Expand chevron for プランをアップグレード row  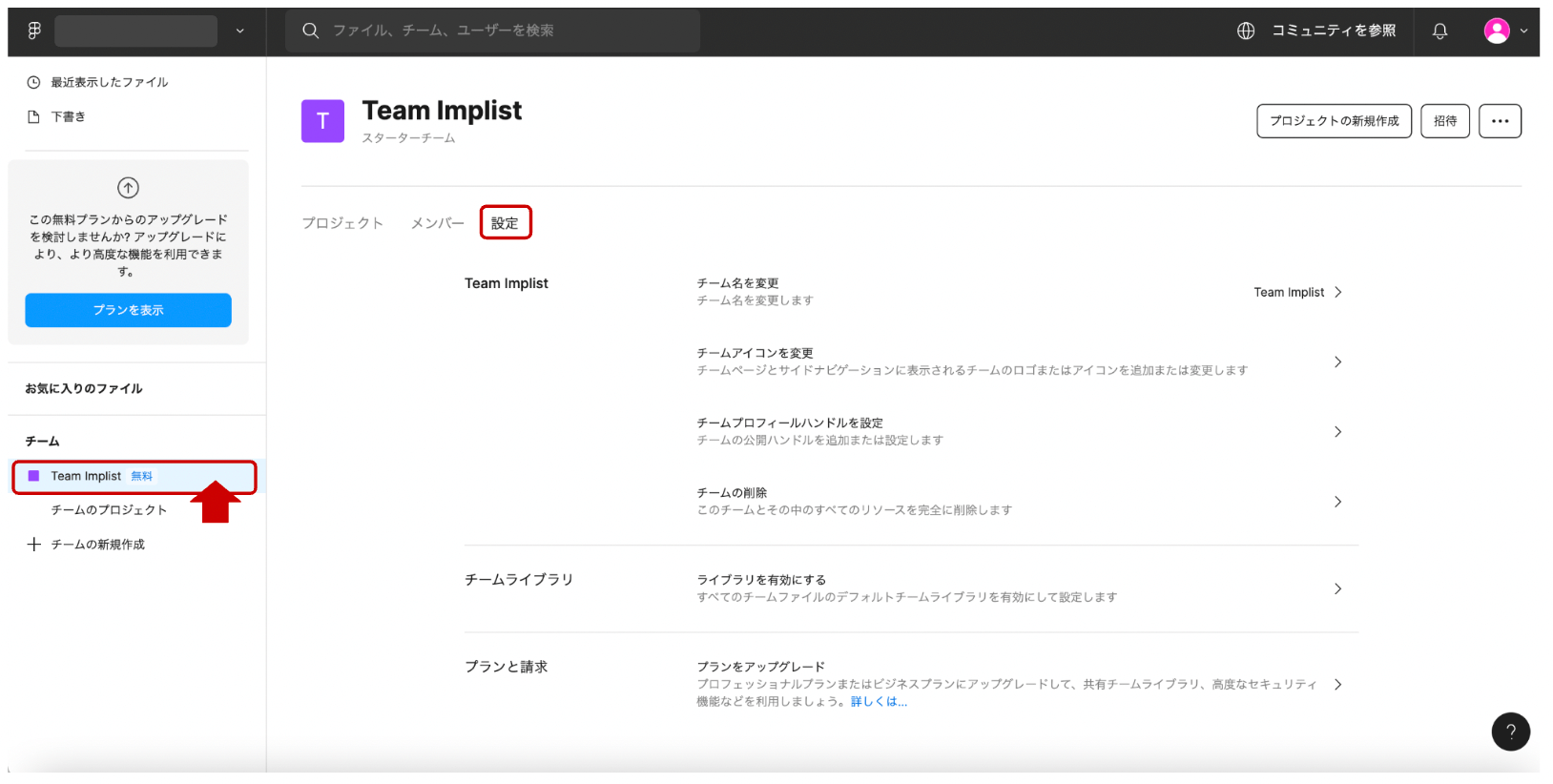1338,684
